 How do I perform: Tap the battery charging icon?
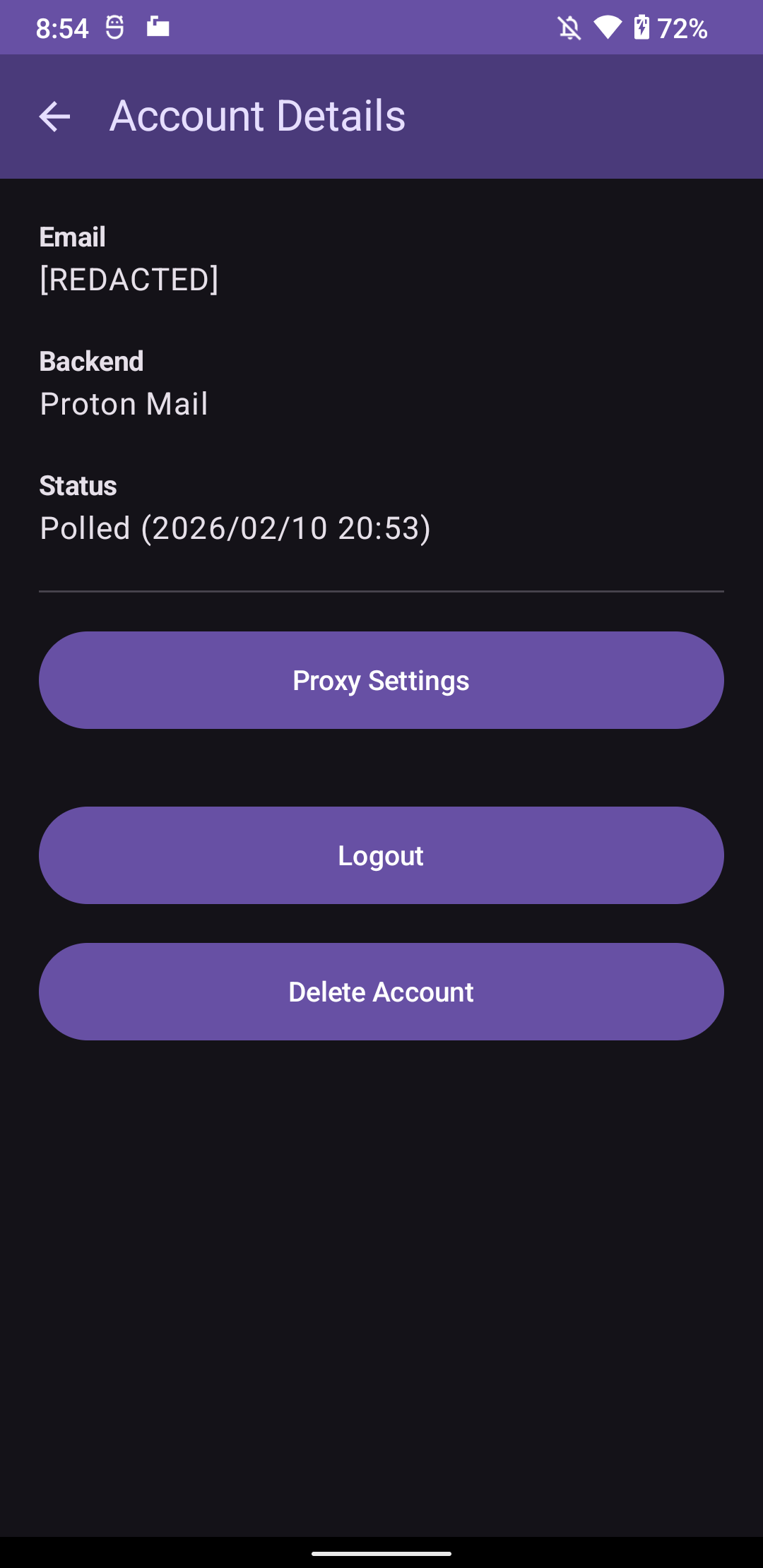641,28
